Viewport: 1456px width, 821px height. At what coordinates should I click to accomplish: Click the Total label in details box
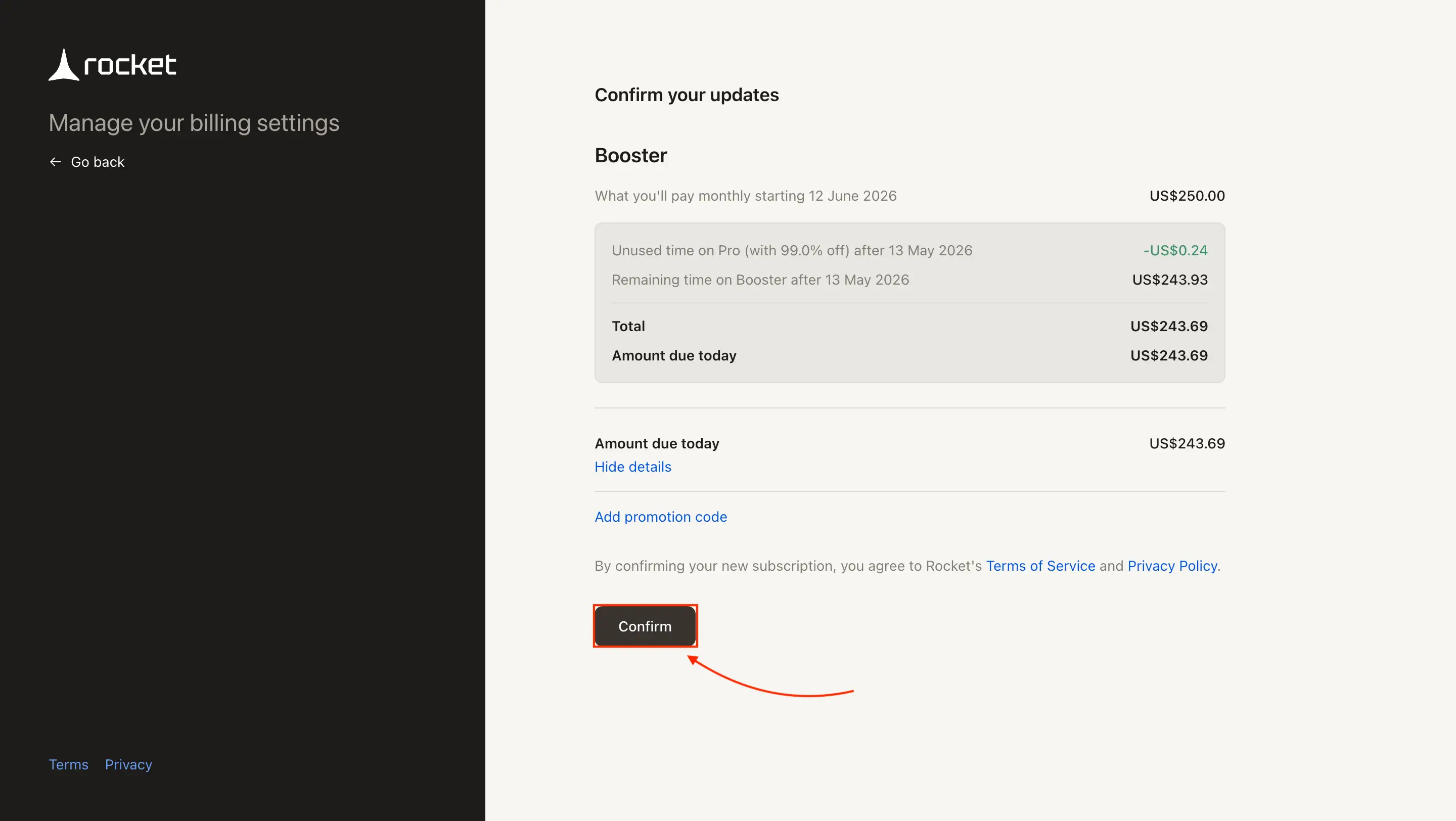628,326
